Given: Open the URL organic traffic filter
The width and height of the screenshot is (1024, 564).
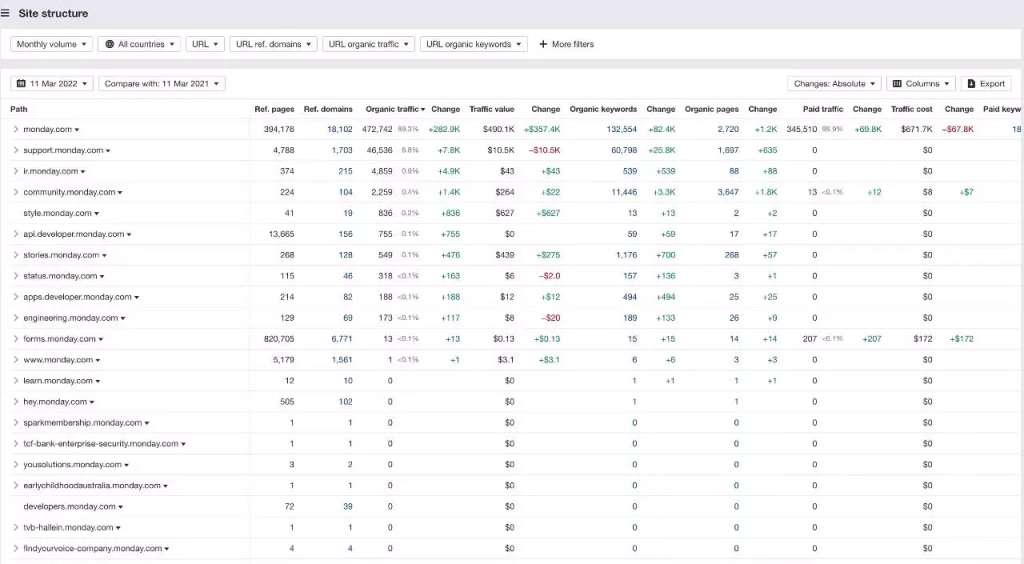Looking at the screenshot, I should coord(368,44).
